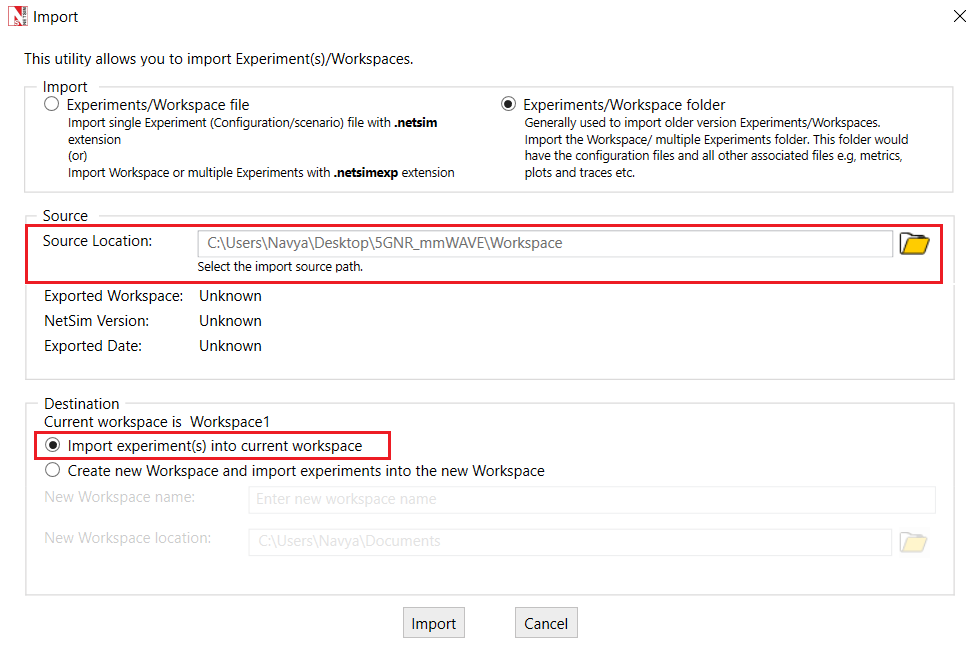The image size is (977, 662).
Task: Focus the Source Location path field
Action: [x=545, y=243]
